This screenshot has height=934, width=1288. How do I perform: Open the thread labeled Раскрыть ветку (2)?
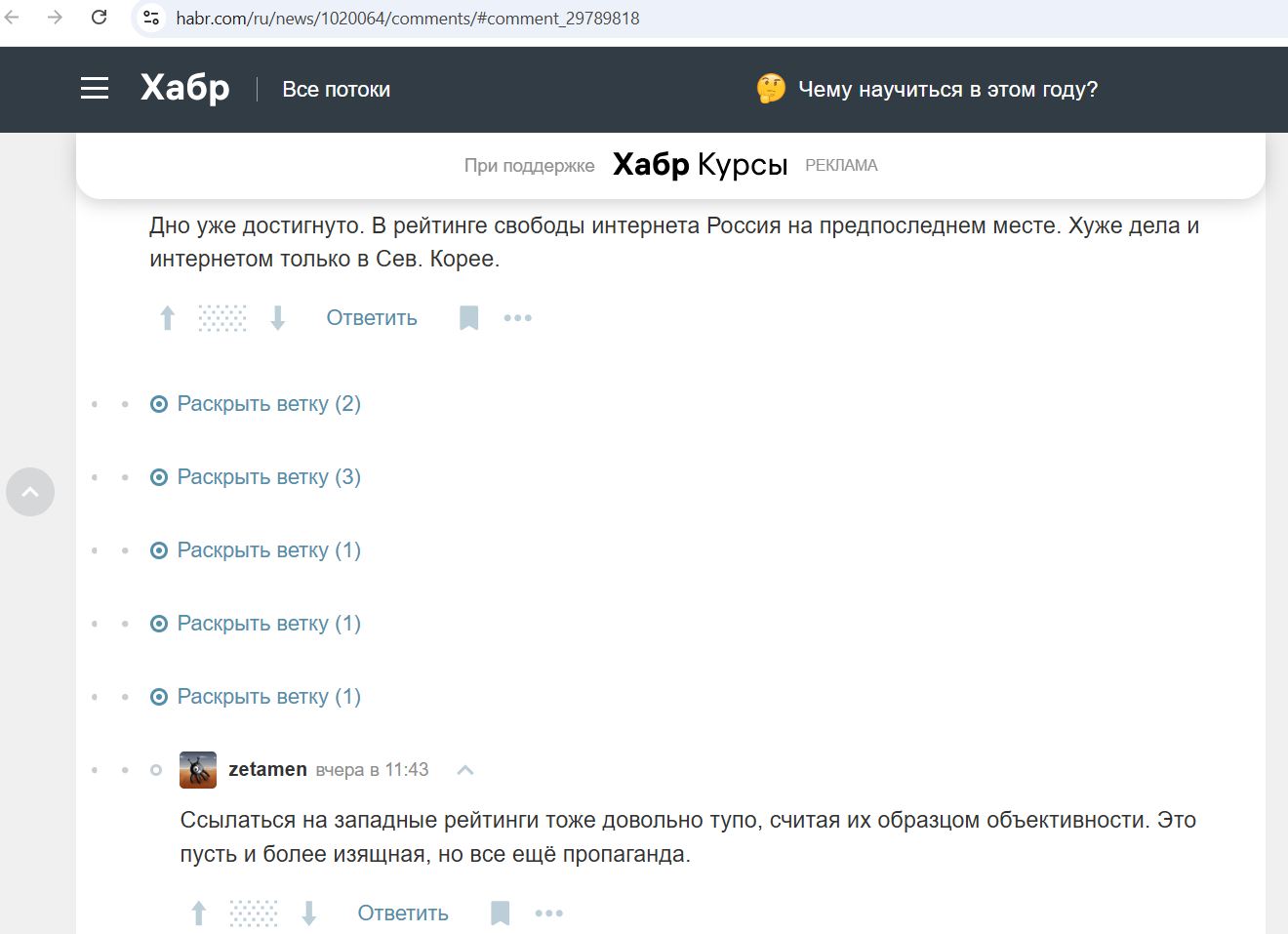tap(268, 403)
